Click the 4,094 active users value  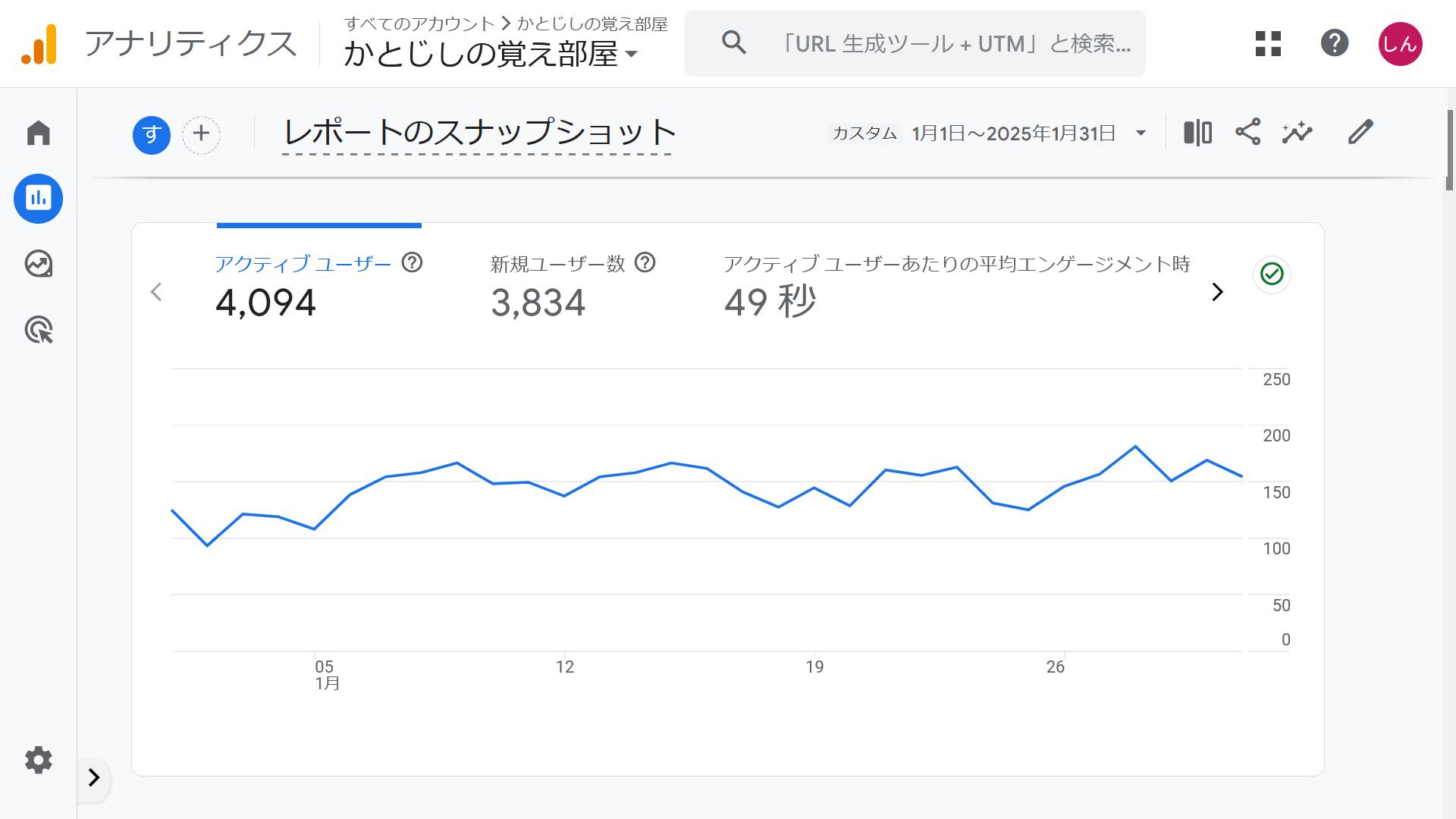(265, 303)
